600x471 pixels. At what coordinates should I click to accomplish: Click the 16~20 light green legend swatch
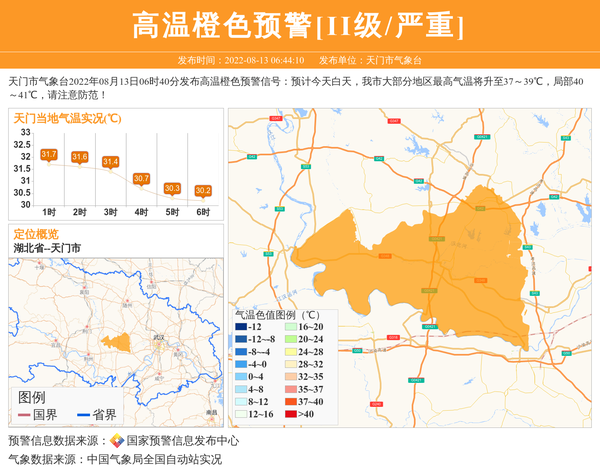290,327
